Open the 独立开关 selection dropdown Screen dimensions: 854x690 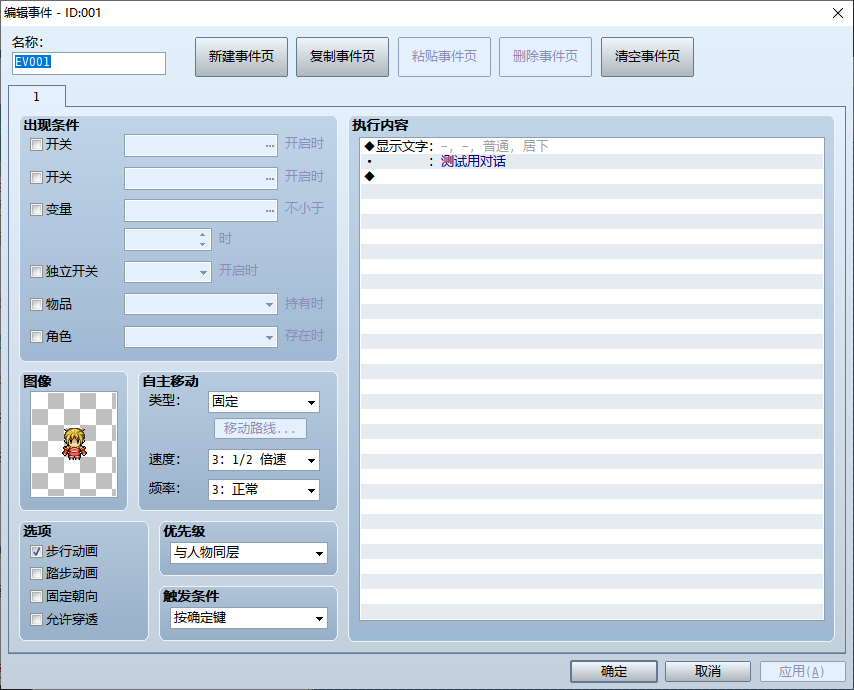[x=168, y=272]
